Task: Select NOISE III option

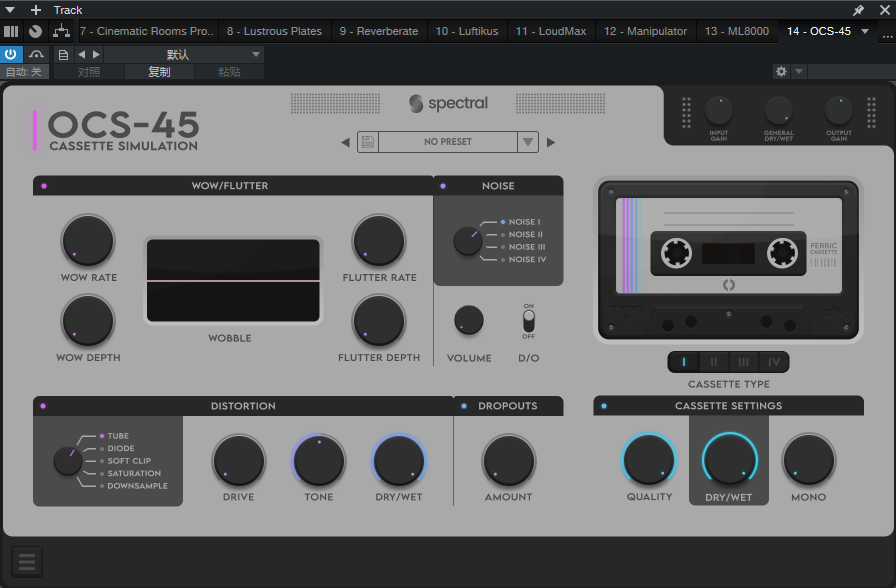Action: (x=523, y=247)
